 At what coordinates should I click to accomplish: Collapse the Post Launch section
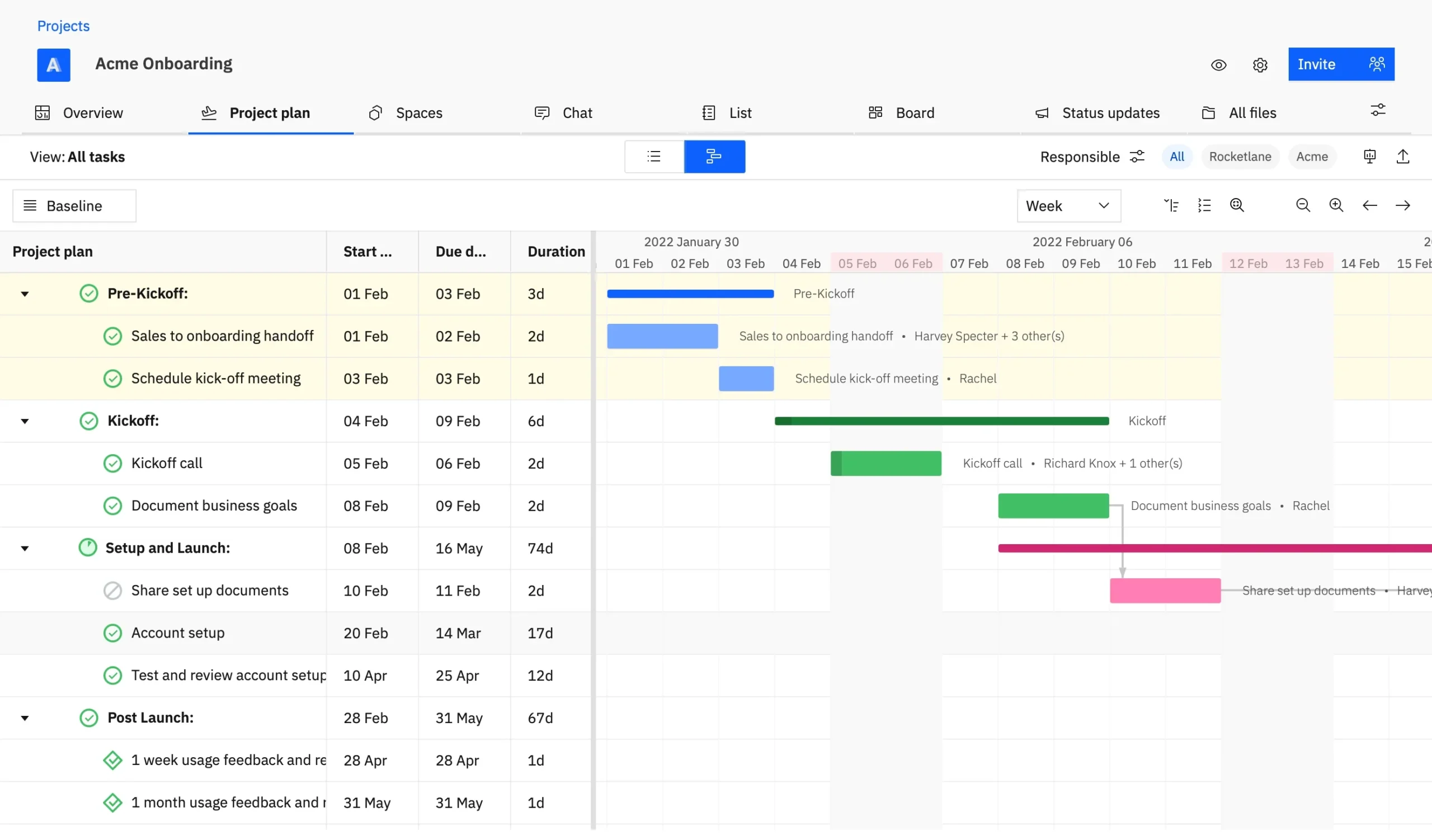25,718
